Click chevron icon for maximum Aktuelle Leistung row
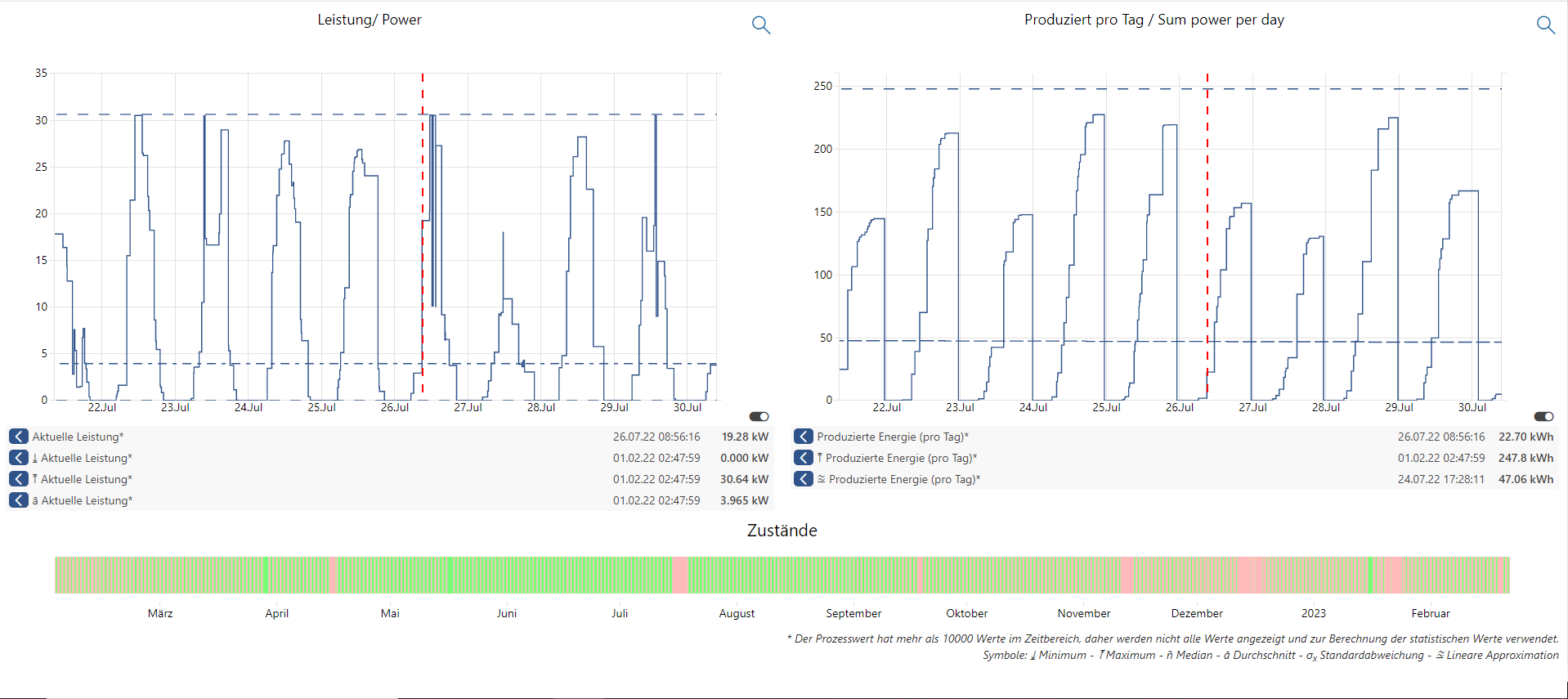Viewport: 1568px width, 699px height. point(19,479)
